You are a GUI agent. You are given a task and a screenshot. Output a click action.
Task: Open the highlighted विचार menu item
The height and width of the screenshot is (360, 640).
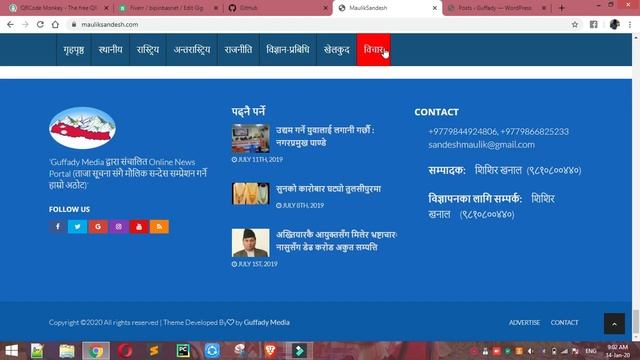(x=373, y=50)
